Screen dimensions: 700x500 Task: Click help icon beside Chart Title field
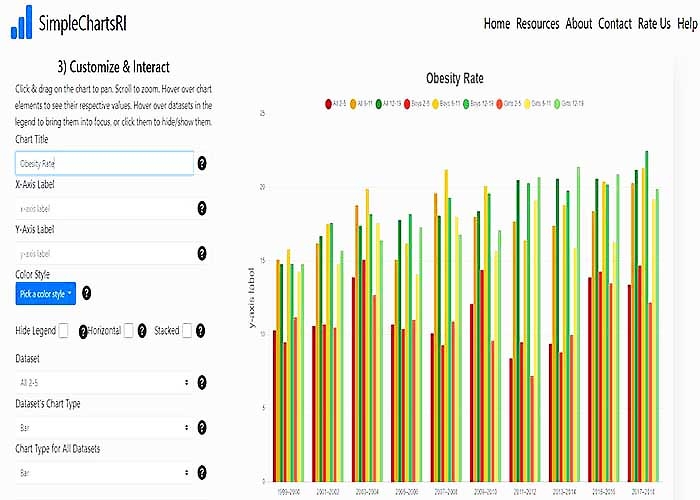click(x=202, y=163)
